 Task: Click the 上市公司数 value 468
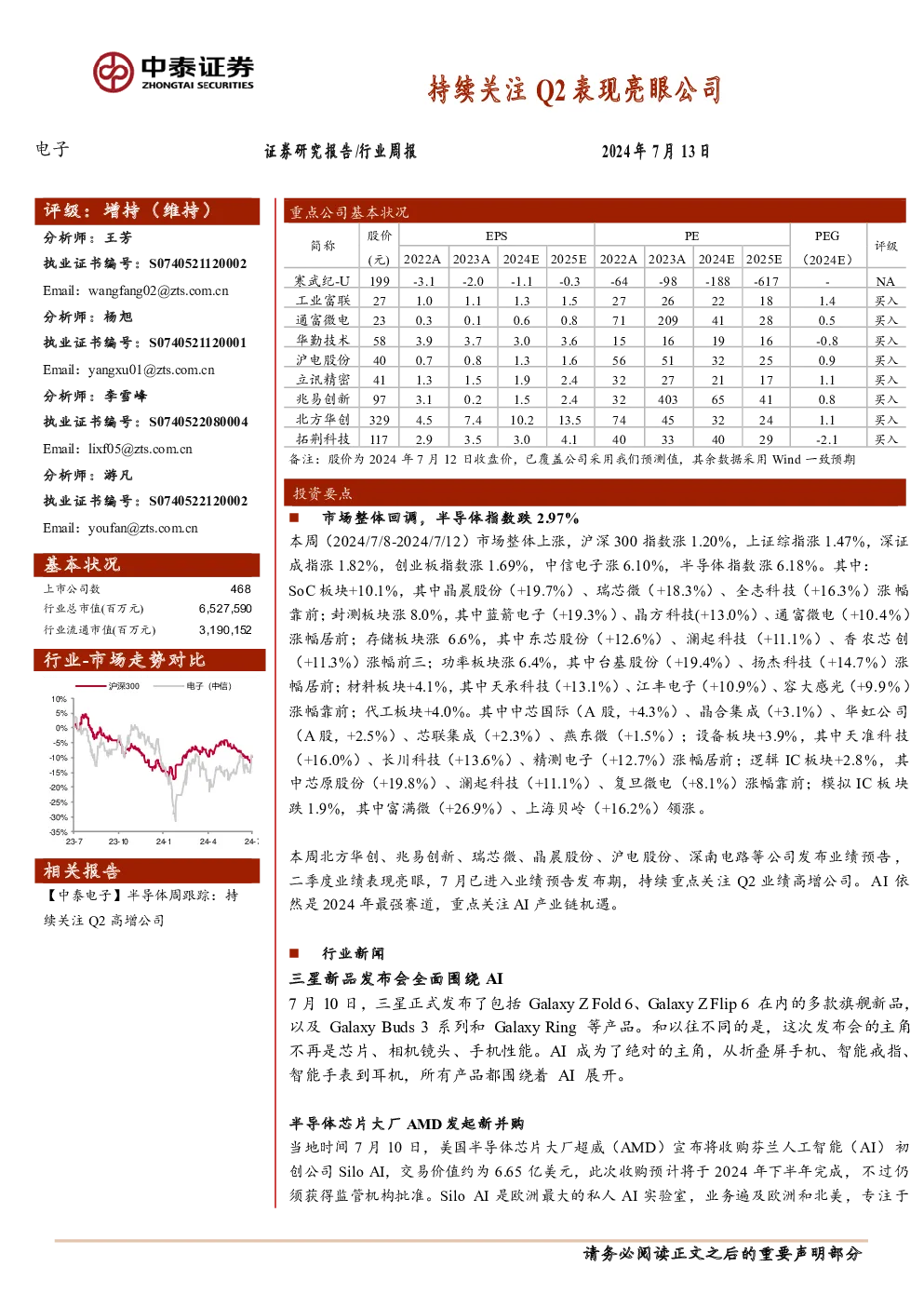(240, 588)
